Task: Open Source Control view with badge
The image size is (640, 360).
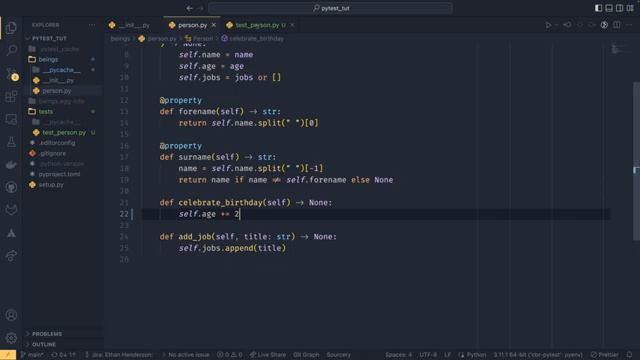Action: click(x=11, y=74)
